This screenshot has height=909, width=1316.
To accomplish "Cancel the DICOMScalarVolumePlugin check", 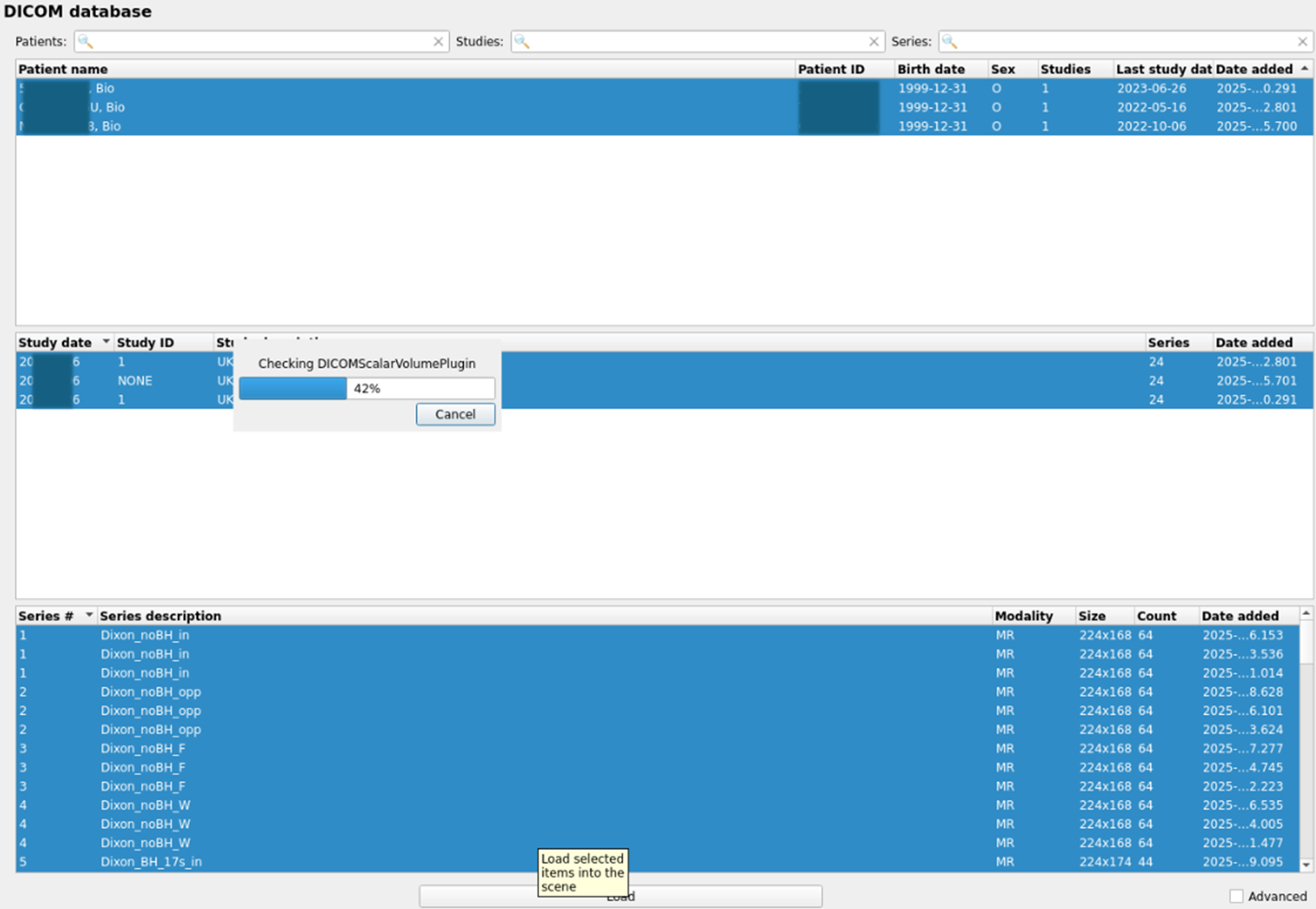I will pyautogui.click(x=455, y=415).
